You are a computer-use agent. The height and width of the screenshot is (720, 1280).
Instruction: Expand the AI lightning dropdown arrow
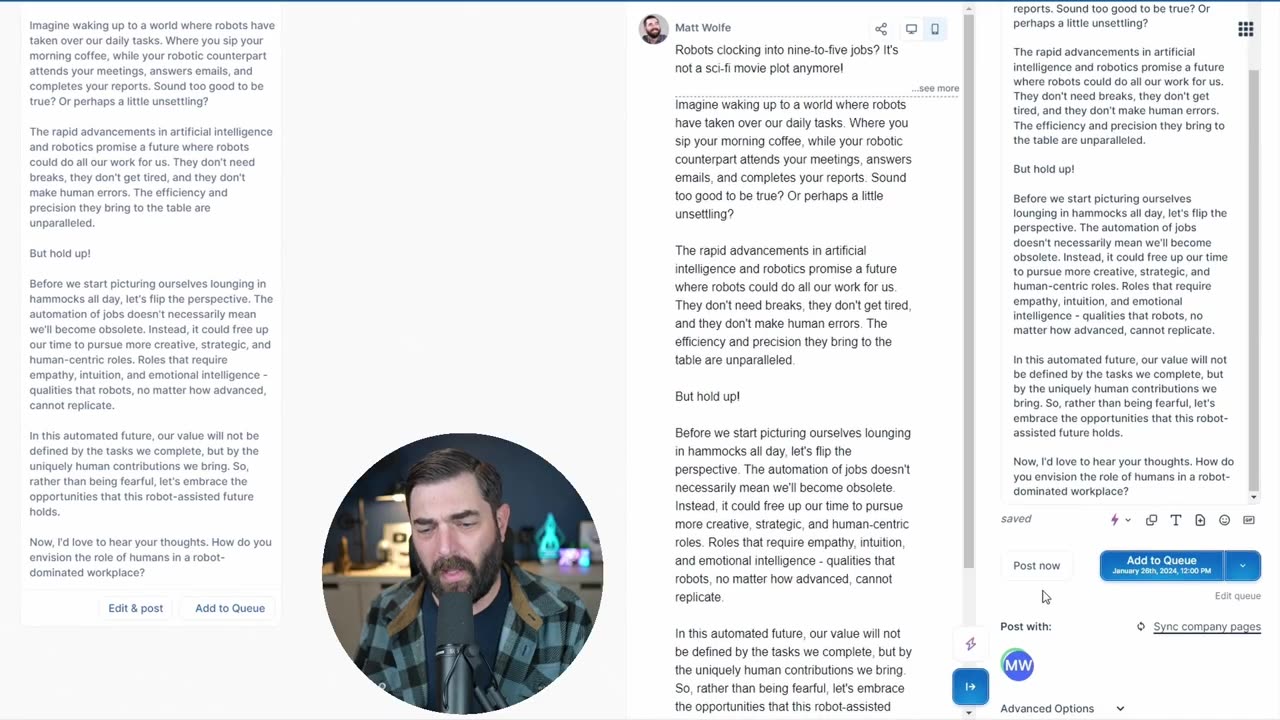[1128, 520]
